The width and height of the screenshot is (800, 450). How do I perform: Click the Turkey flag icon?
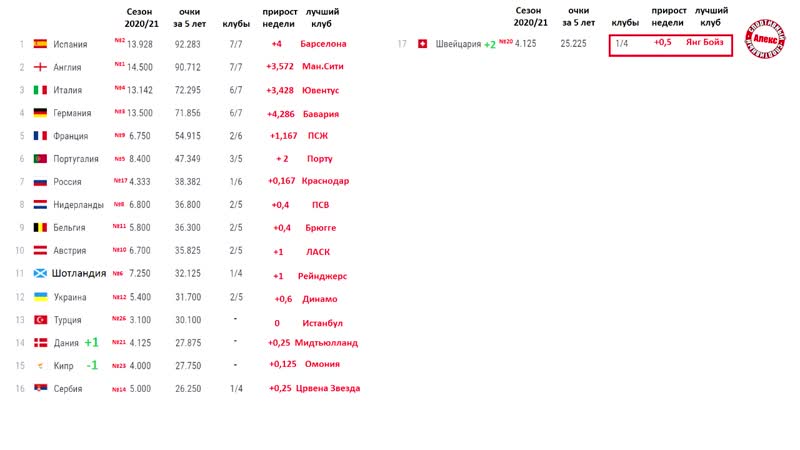click(x=41, y=320)
